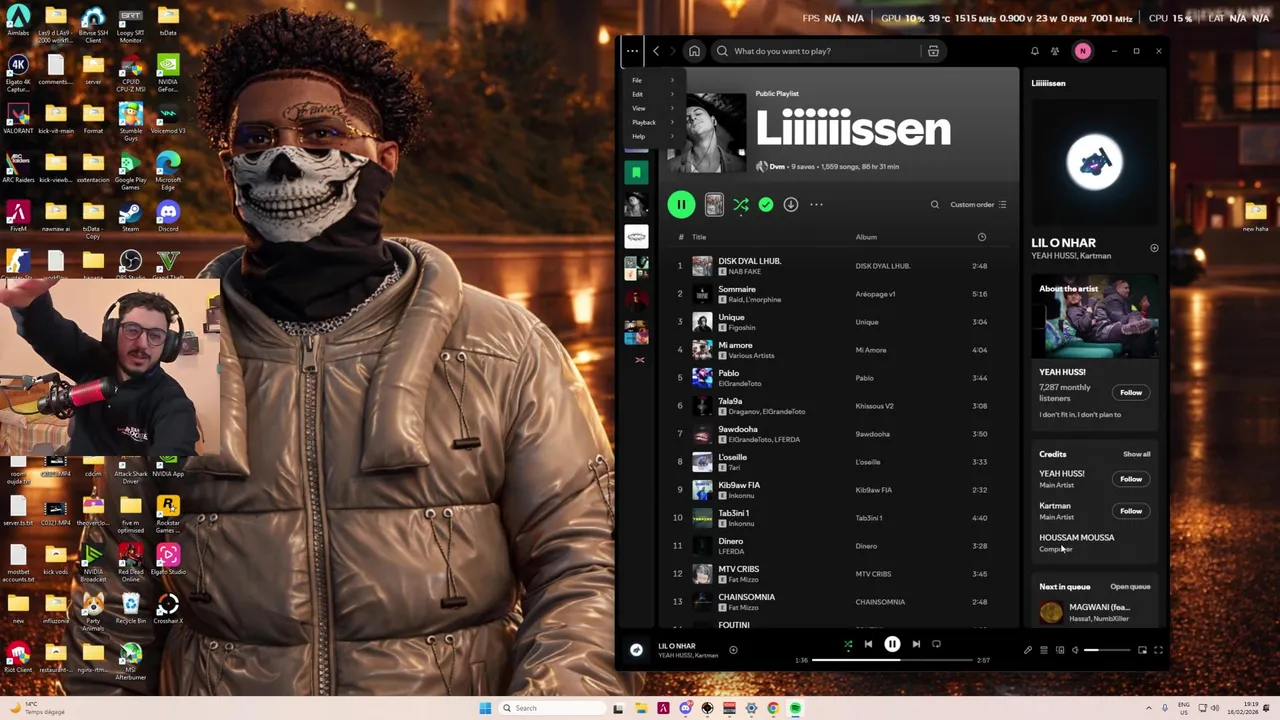Pause from the bottom player bar

892,644
